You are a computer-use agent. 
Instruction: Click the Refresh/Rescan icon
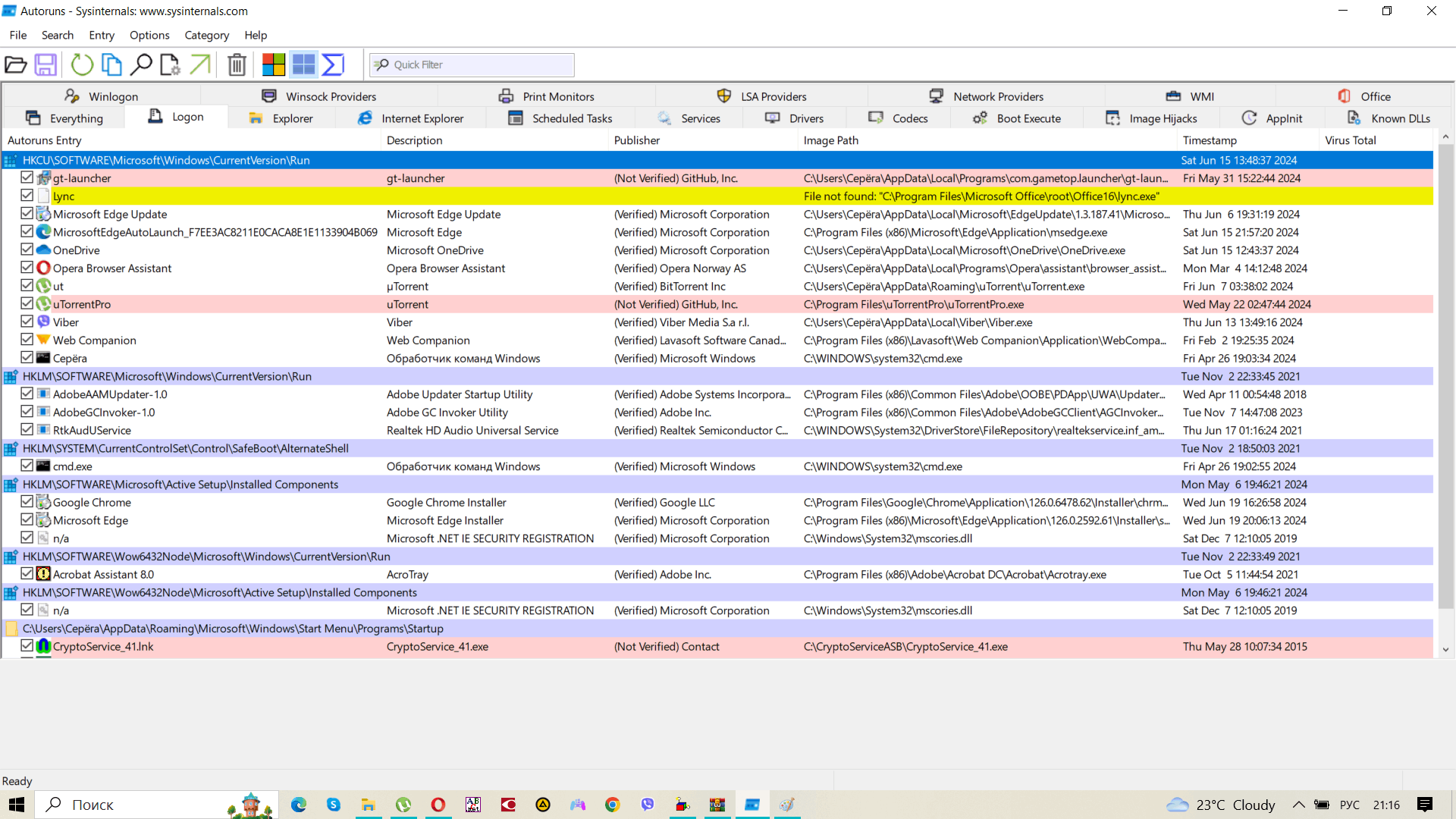tap(82, 64)
